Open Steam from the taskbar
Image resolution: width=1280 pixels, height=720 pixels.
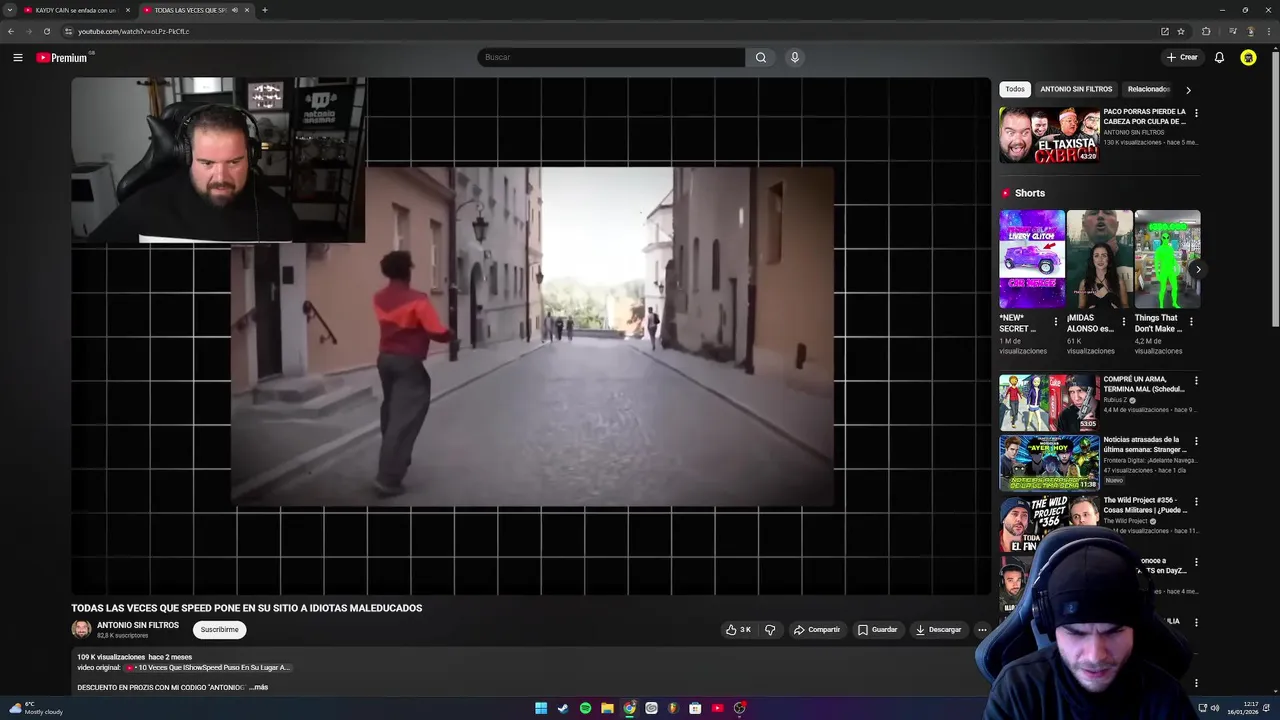(563, 708)
